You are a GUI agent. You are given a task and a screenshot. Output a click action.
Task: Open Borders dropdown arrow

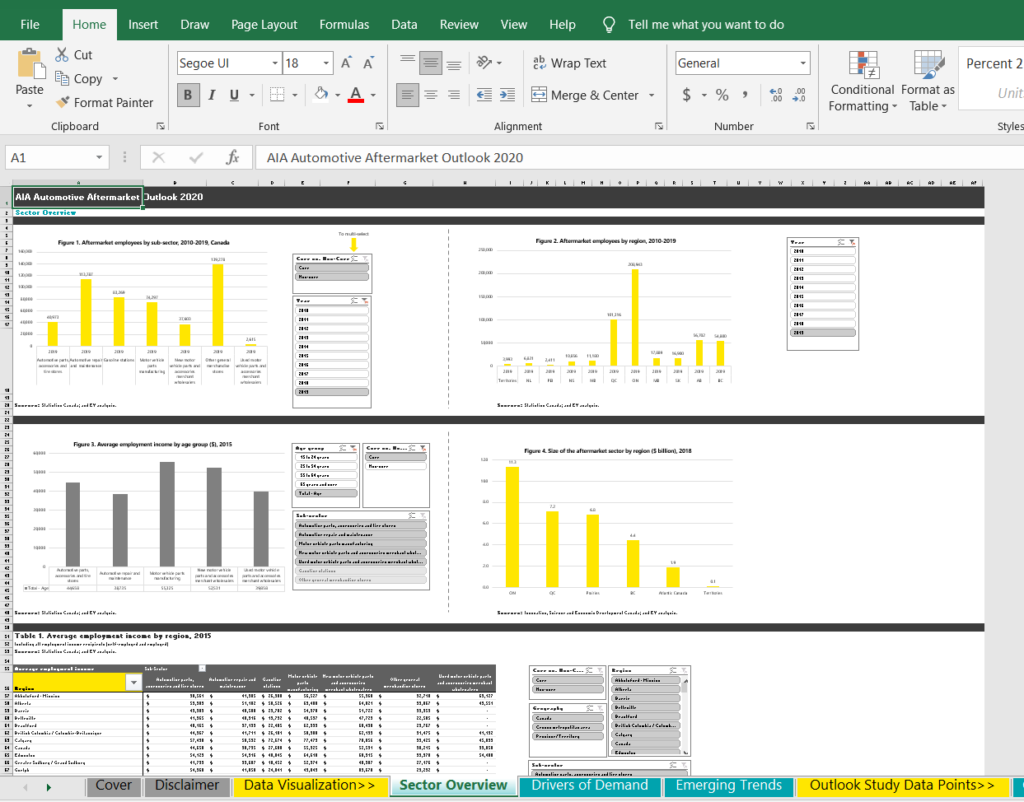295,95
